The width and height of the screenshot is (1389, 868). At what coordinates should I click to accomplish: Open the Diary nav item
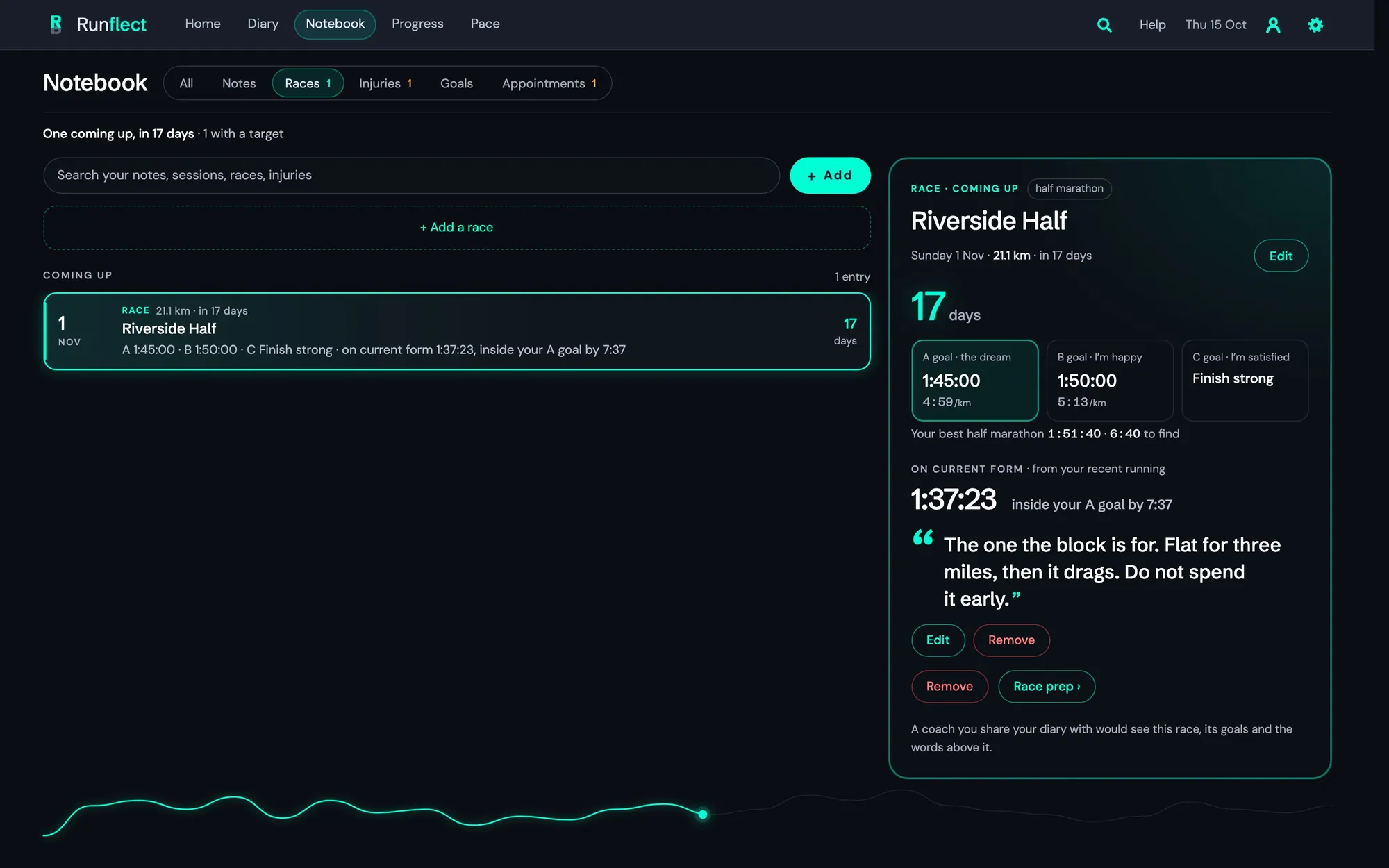(x=263, y=24)
